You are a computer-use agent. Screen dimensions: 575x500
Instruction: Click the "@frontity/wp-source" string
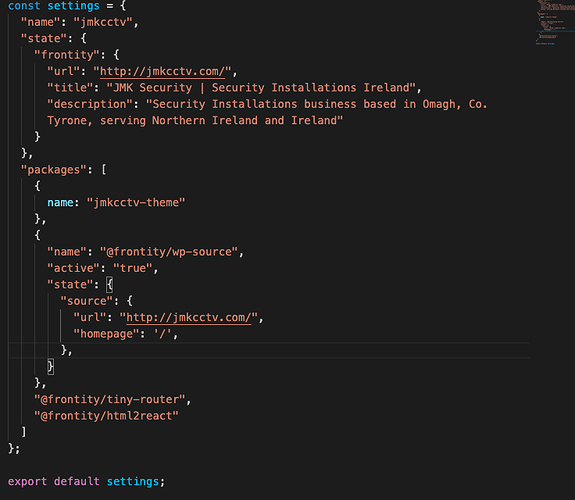click(169, 252)
